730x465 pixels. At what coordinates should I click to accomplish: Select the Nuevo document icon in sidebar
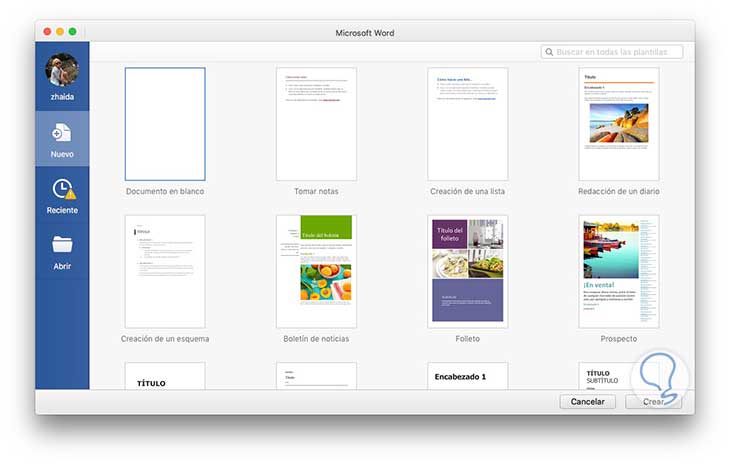tap(61, 133)
